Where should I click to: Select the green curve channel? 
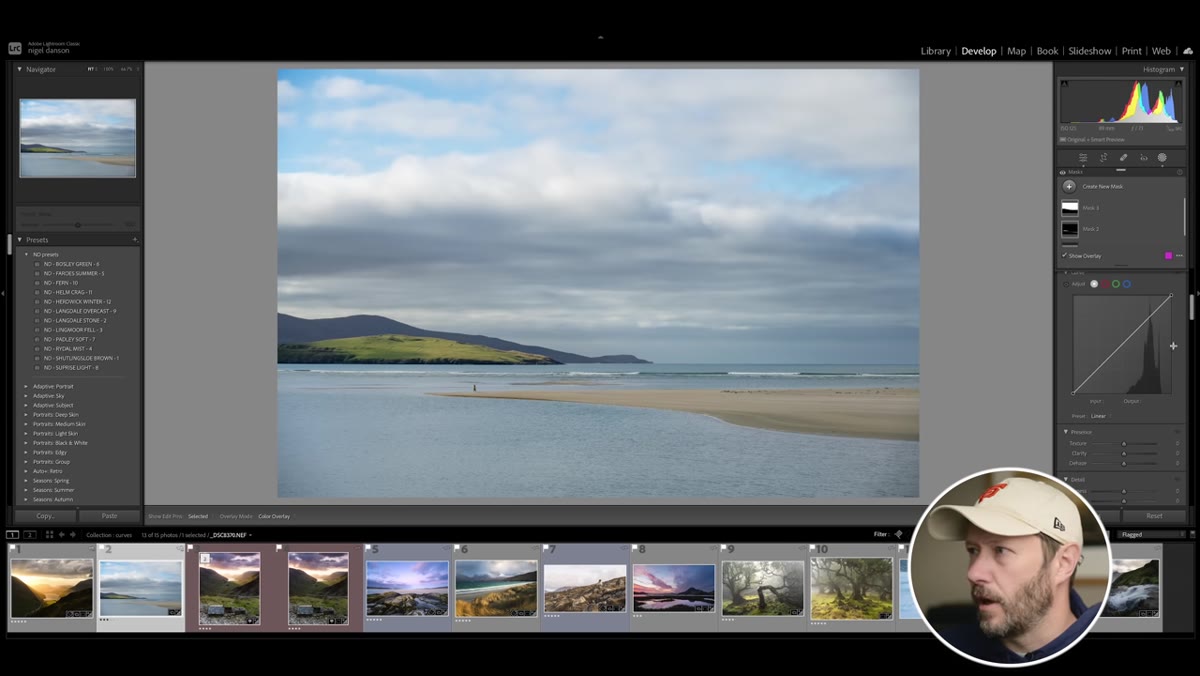(x=1116, y=284)
